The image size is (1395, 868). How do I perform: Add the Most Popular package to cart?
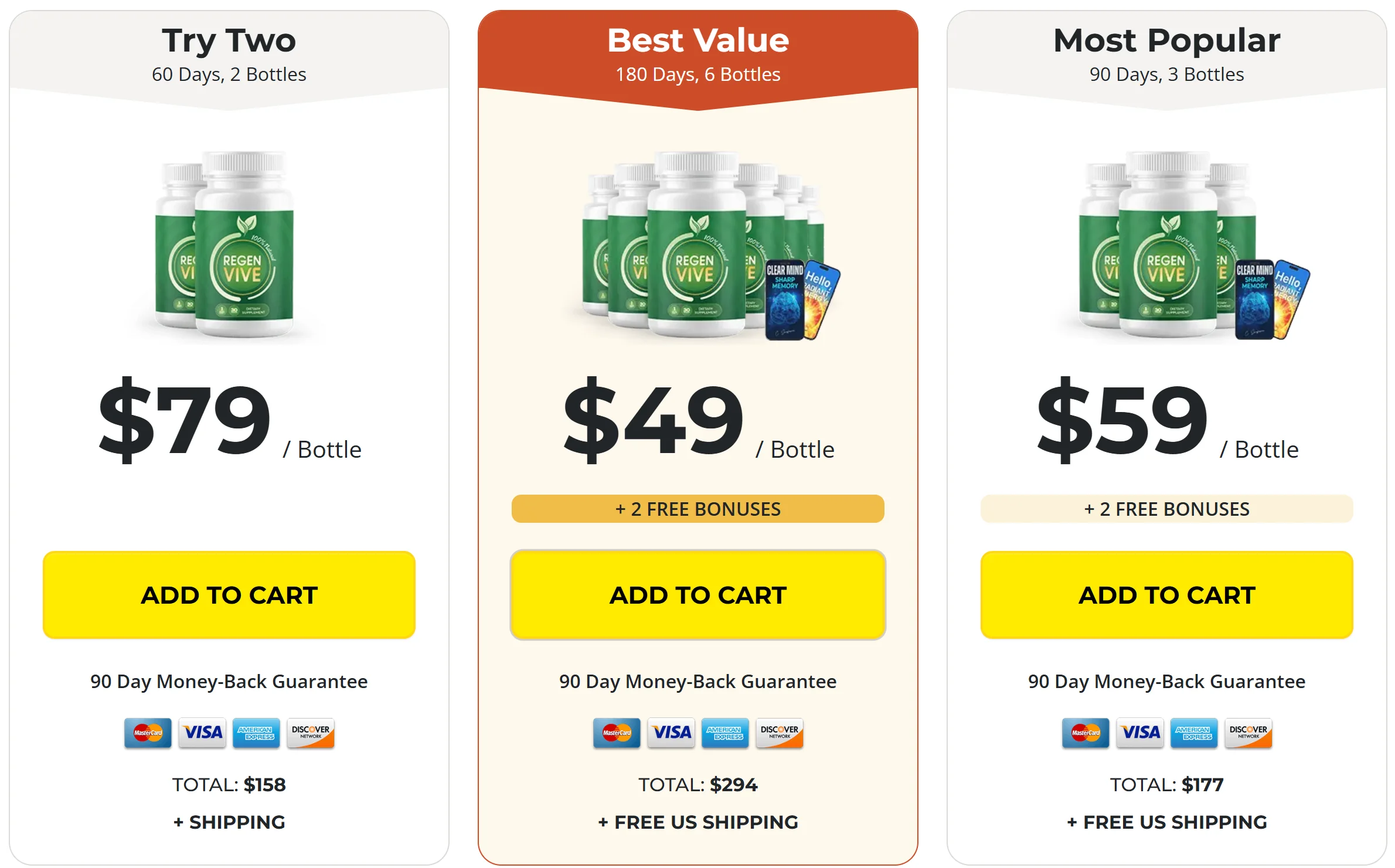pyautogui.click(x=1167, y=595)
